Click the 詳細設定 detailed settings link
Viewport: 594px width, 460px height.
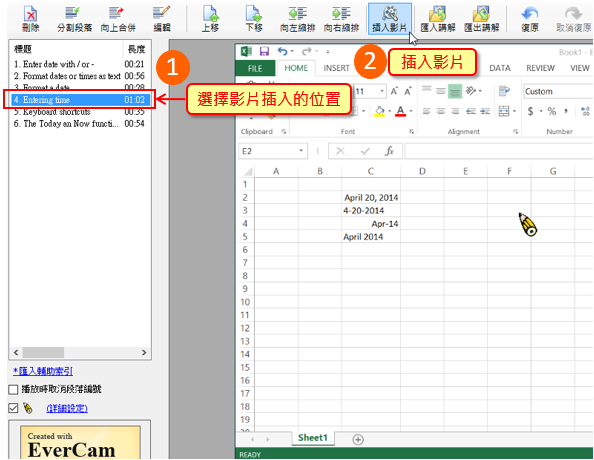[67, 408]
